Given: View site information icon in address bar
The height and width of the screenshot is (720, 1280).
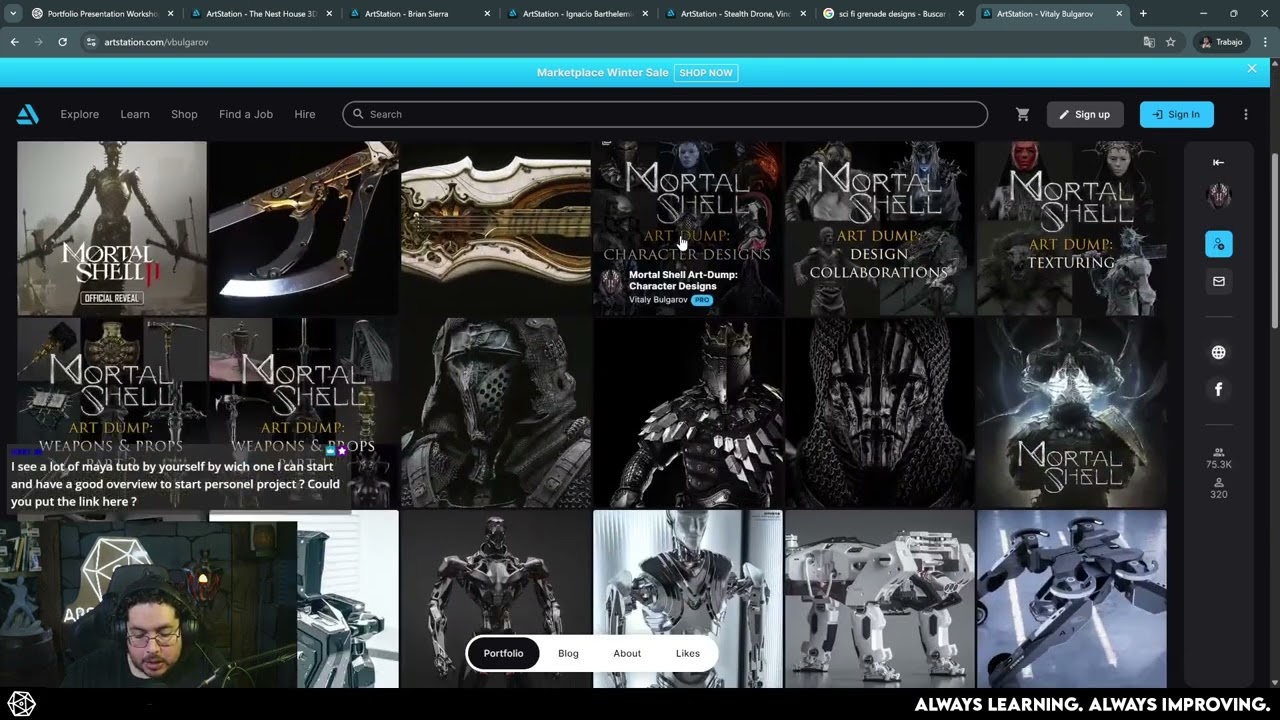Looking at the screenshot, I should click(91, 42).
